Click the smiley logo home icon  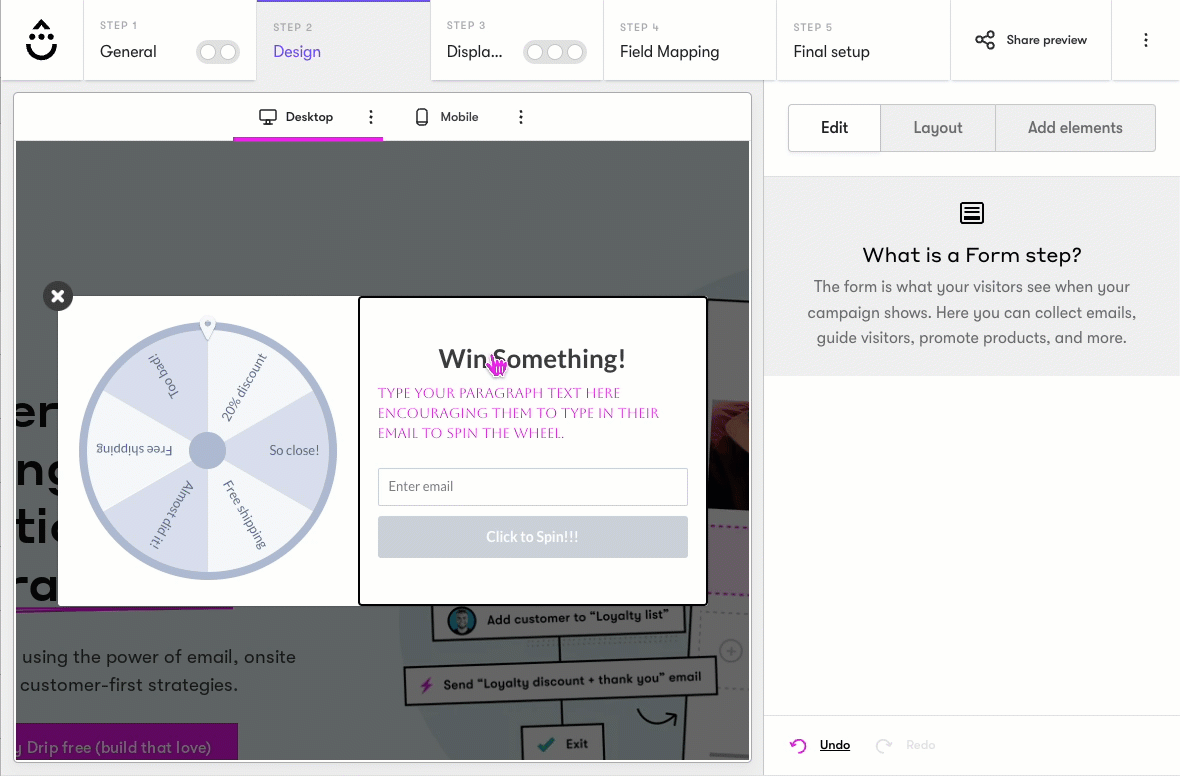pyautogui.click(x=41, y=40)
